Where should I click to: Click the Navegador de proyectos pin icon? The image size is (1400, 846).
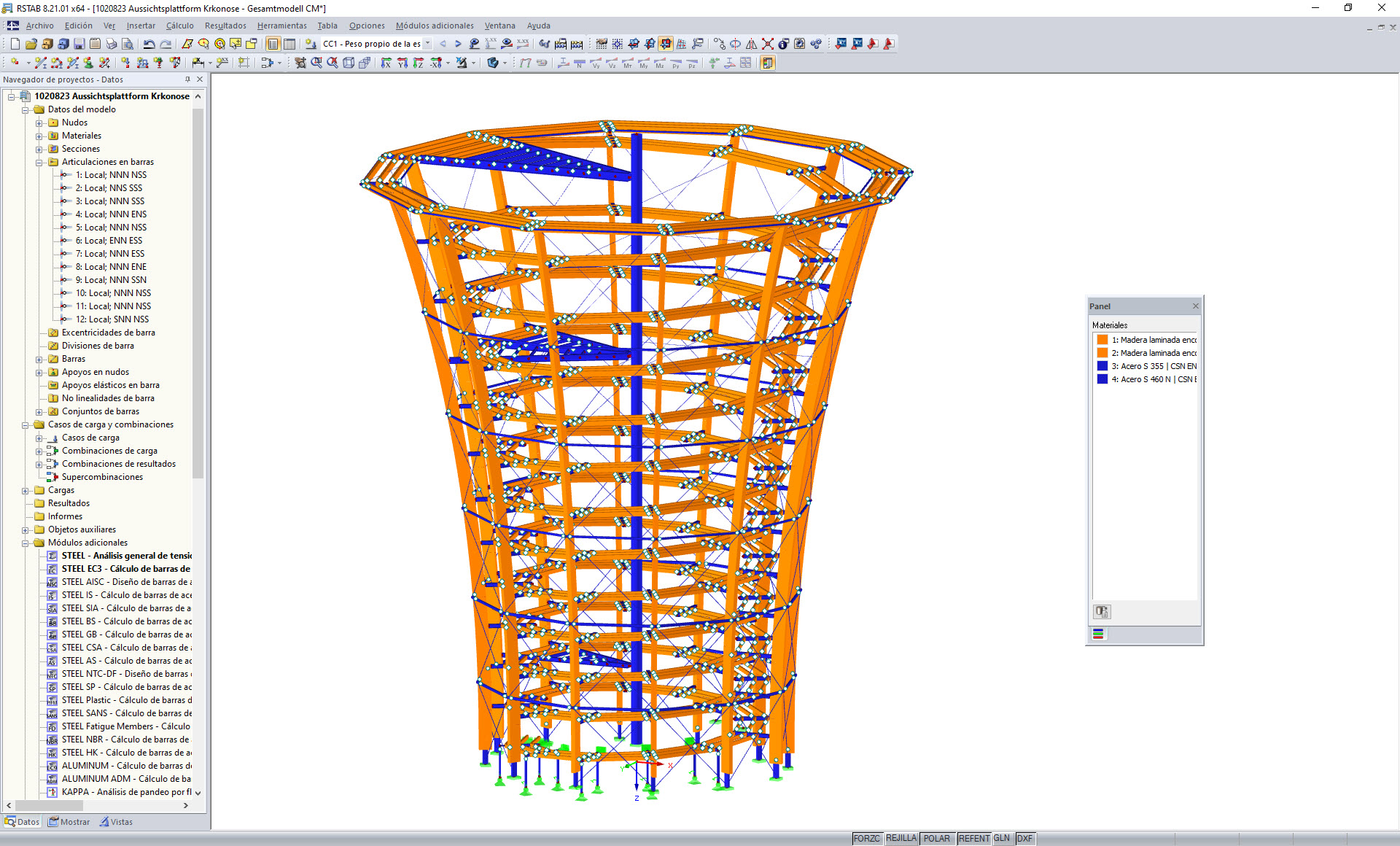coord(187,79)
